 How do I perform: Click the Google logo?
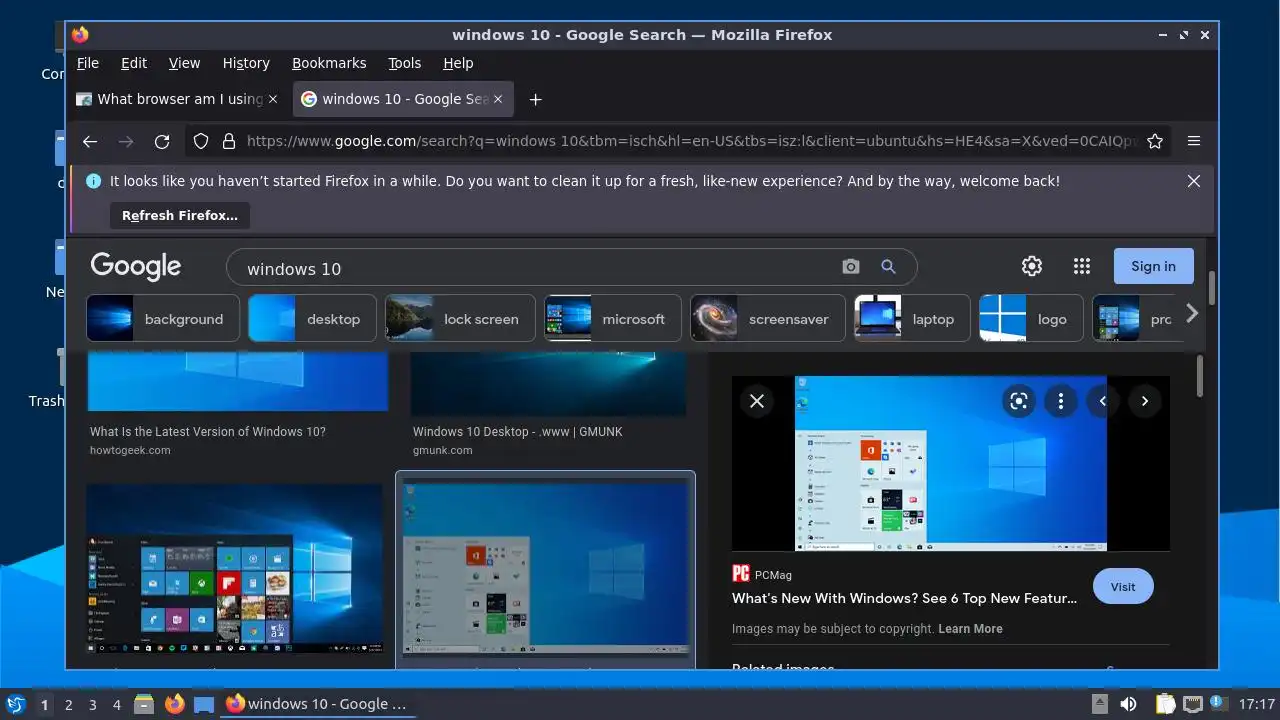(136, 266)
